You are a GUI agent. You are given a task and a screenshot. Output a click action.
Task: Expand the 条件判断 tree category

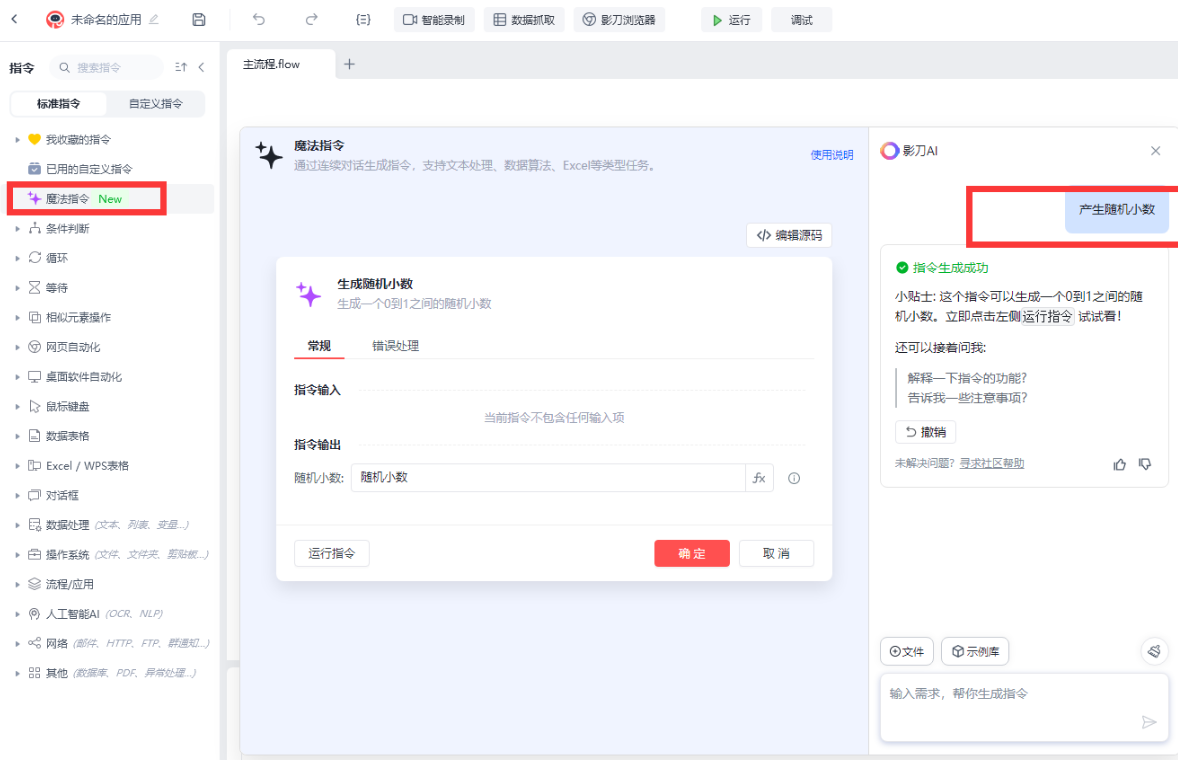67,229
